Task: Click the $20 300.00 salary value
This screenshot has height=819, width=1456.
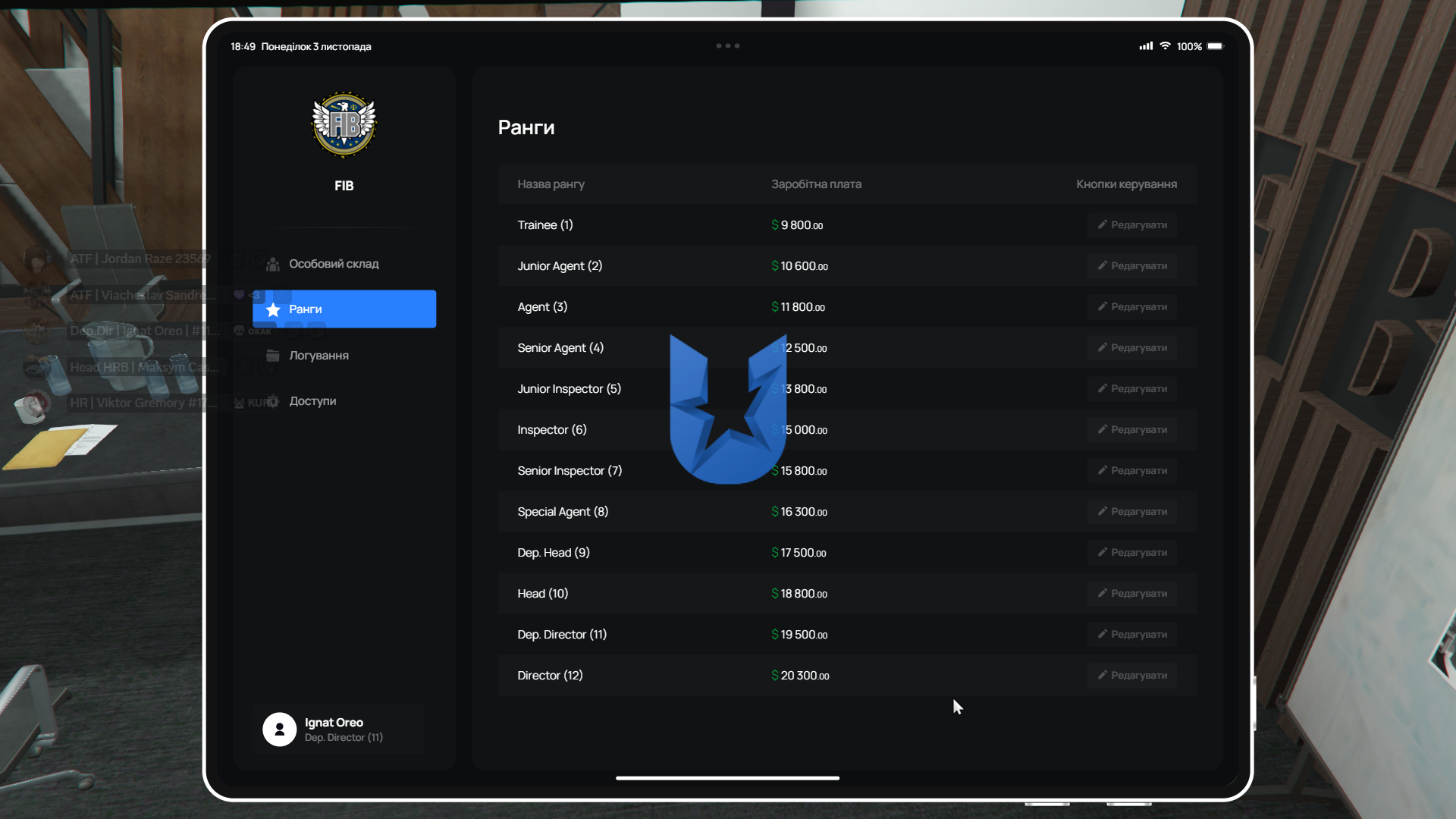Action: (800, 676)
